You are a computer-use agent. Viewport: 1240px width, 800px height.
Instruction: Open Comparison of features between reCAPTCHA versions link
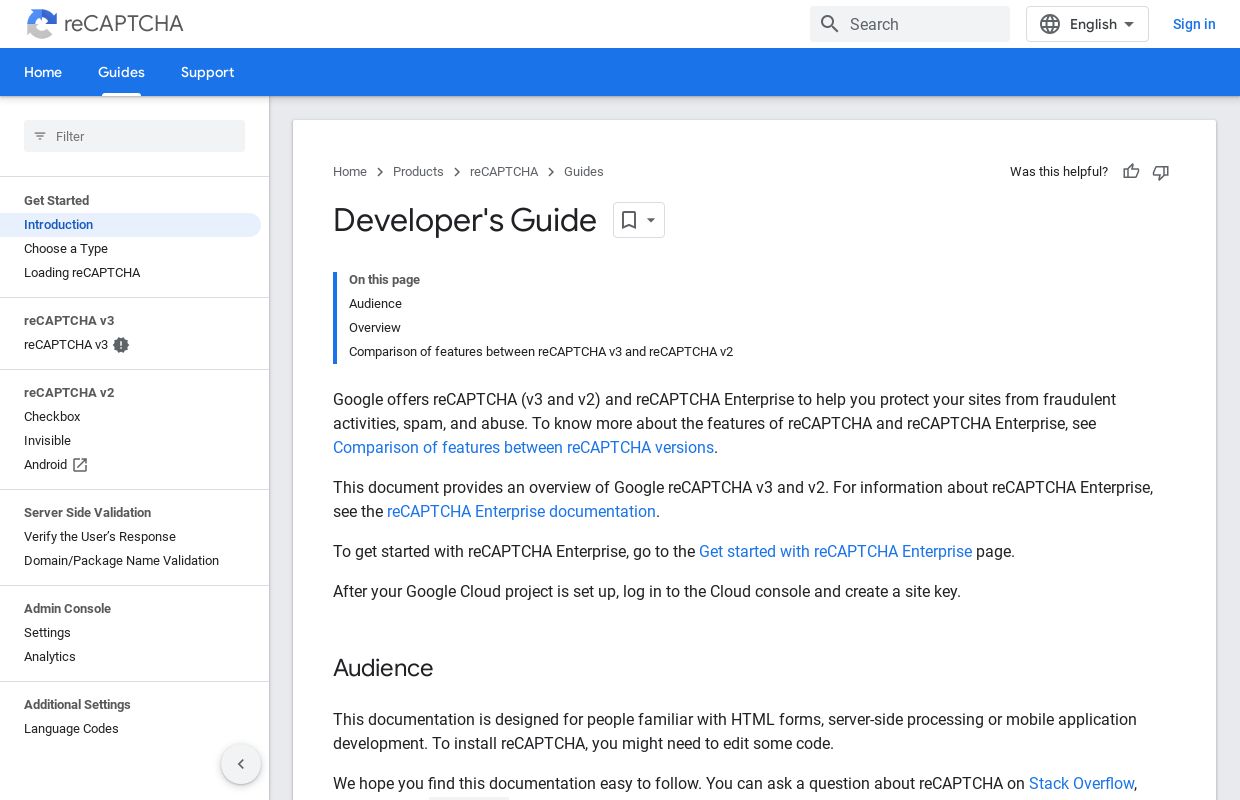point(523,448)
